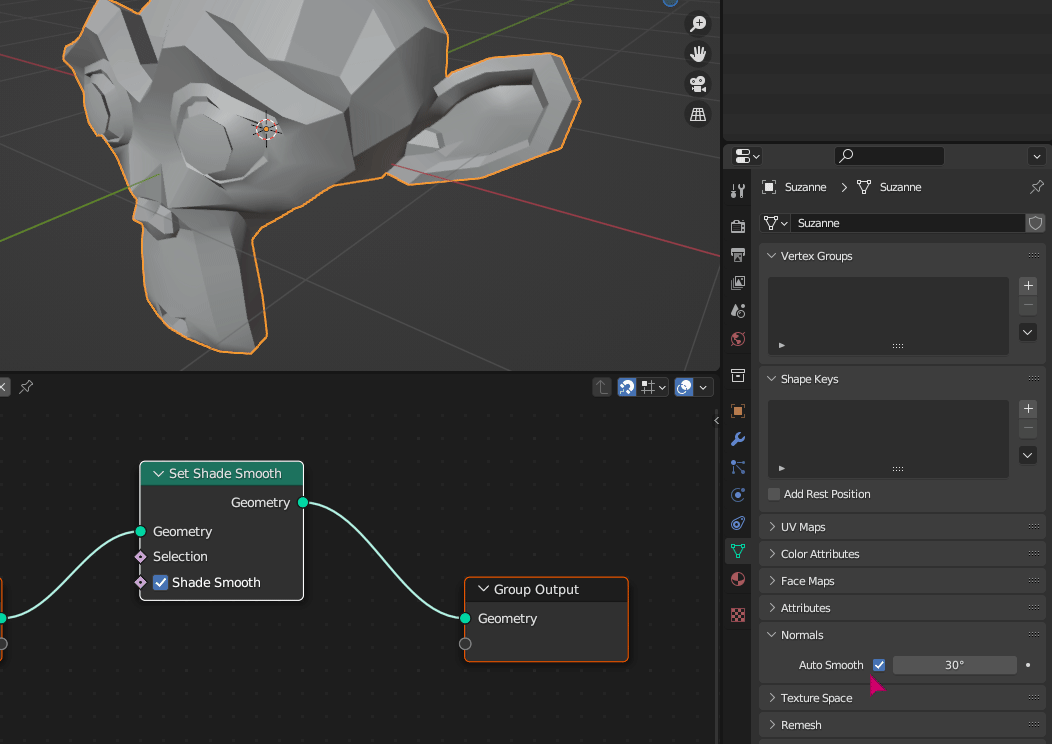Open the Physics properties tab icon
1052x744 pixels.
(738, 495)
